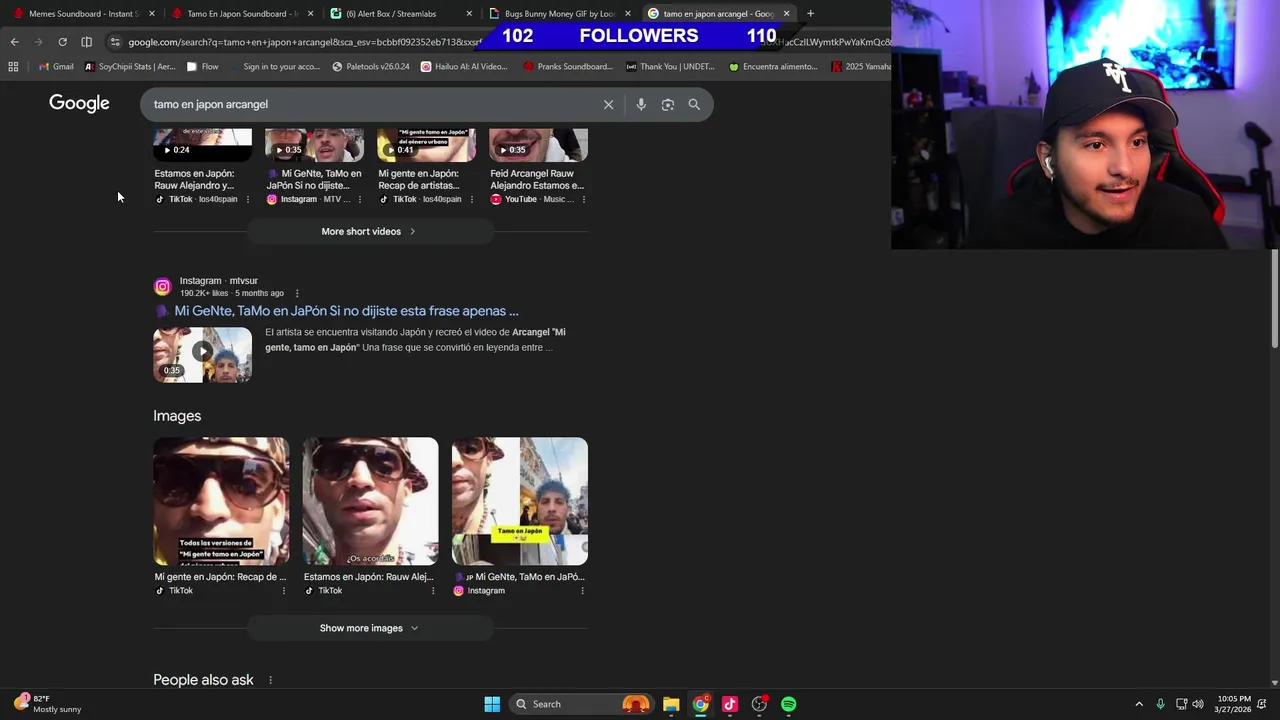Go to Google homepage via logo

(x=79, y=103)
